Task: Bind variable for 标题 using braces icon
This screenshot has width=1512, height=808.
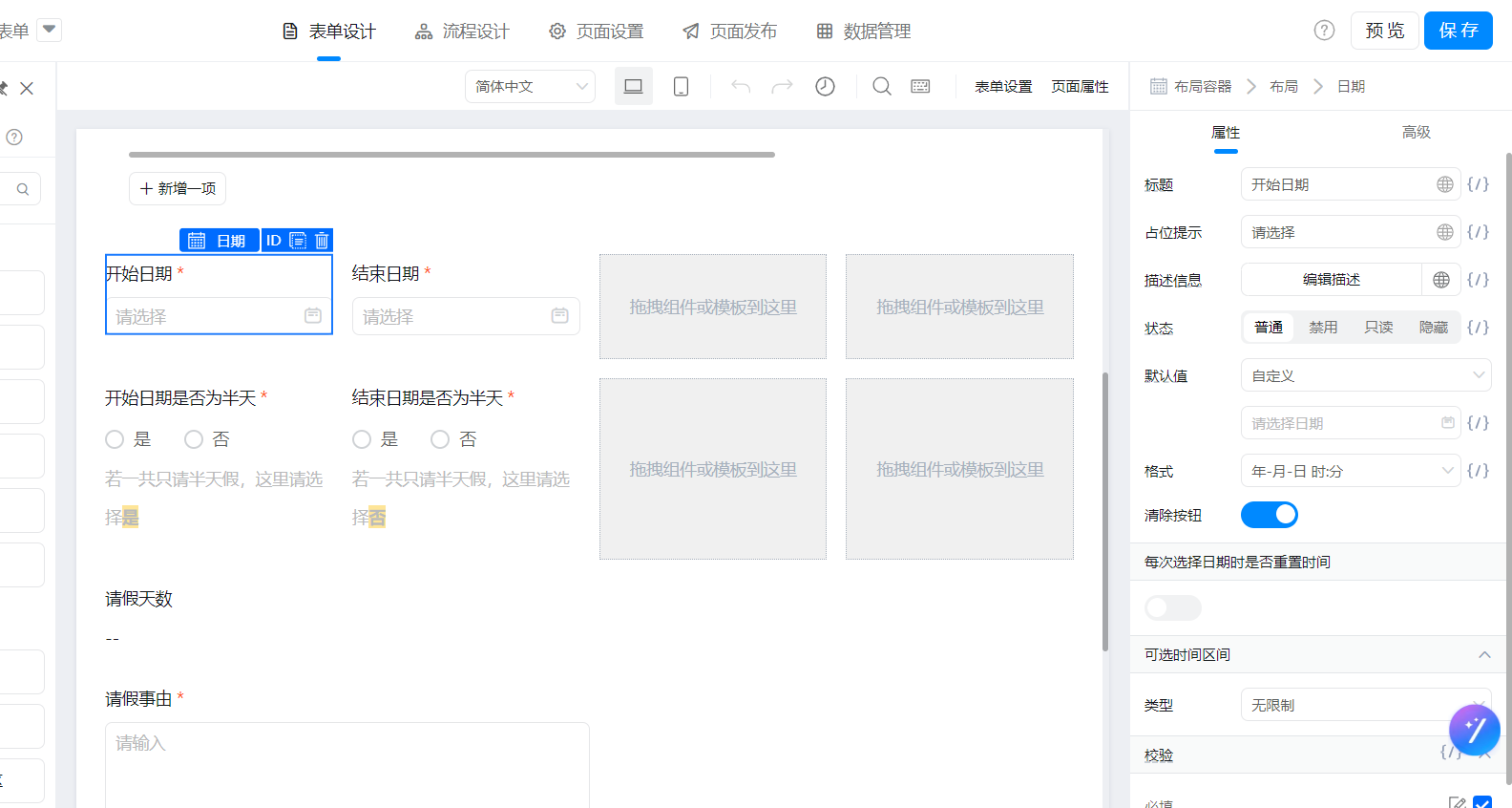Action: (x=1478, y=184)
